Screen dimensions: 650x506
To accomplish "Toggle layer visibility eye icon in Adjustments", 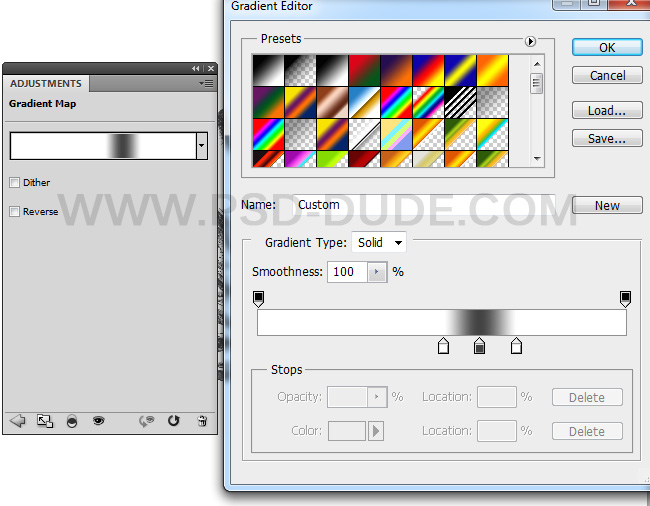I will point(98,421).
